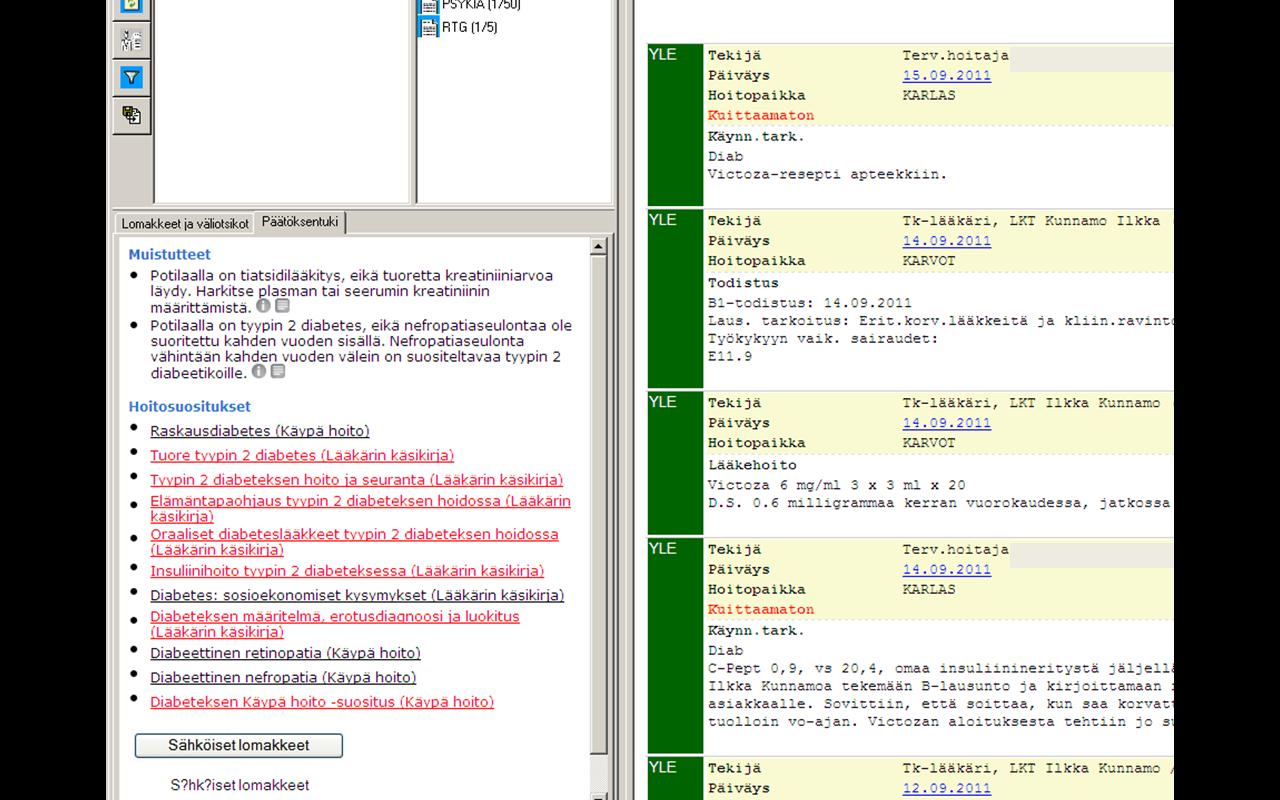
Task: Click the 'Victoza-resepti apteekkiin.' text
Action: pos(827,174)
